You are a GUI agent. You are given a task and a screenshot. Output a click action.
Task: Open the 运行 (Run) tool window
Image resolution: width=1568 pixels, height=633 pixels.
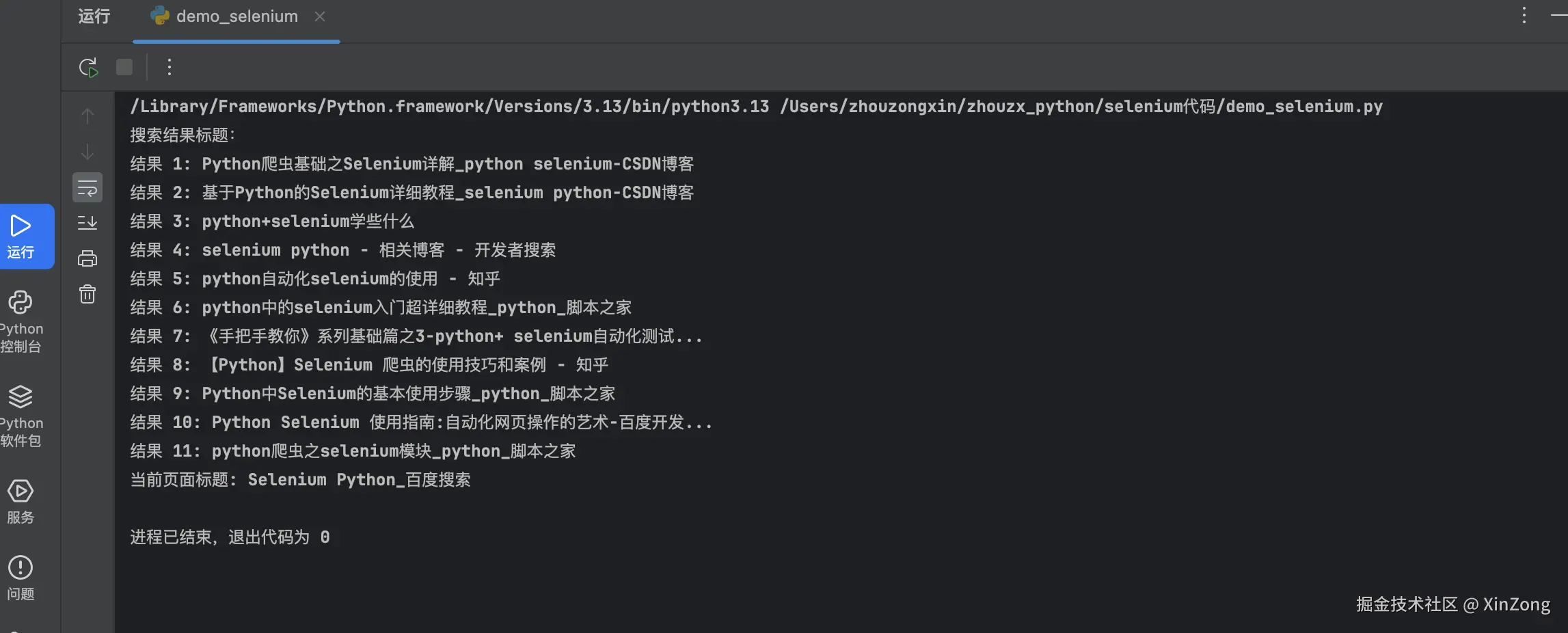pos(22,236)
